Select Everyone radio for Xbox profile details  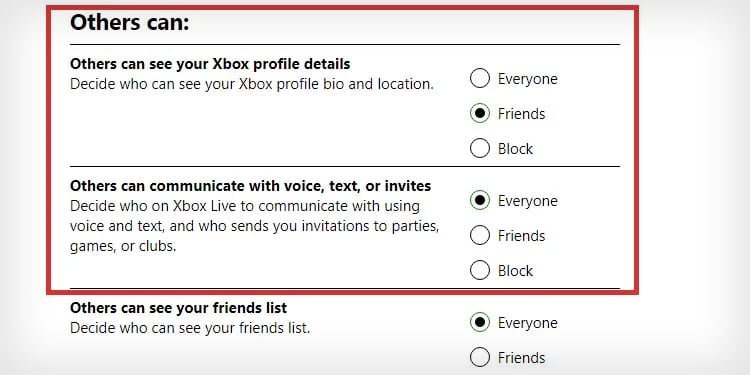click(480, 78)
